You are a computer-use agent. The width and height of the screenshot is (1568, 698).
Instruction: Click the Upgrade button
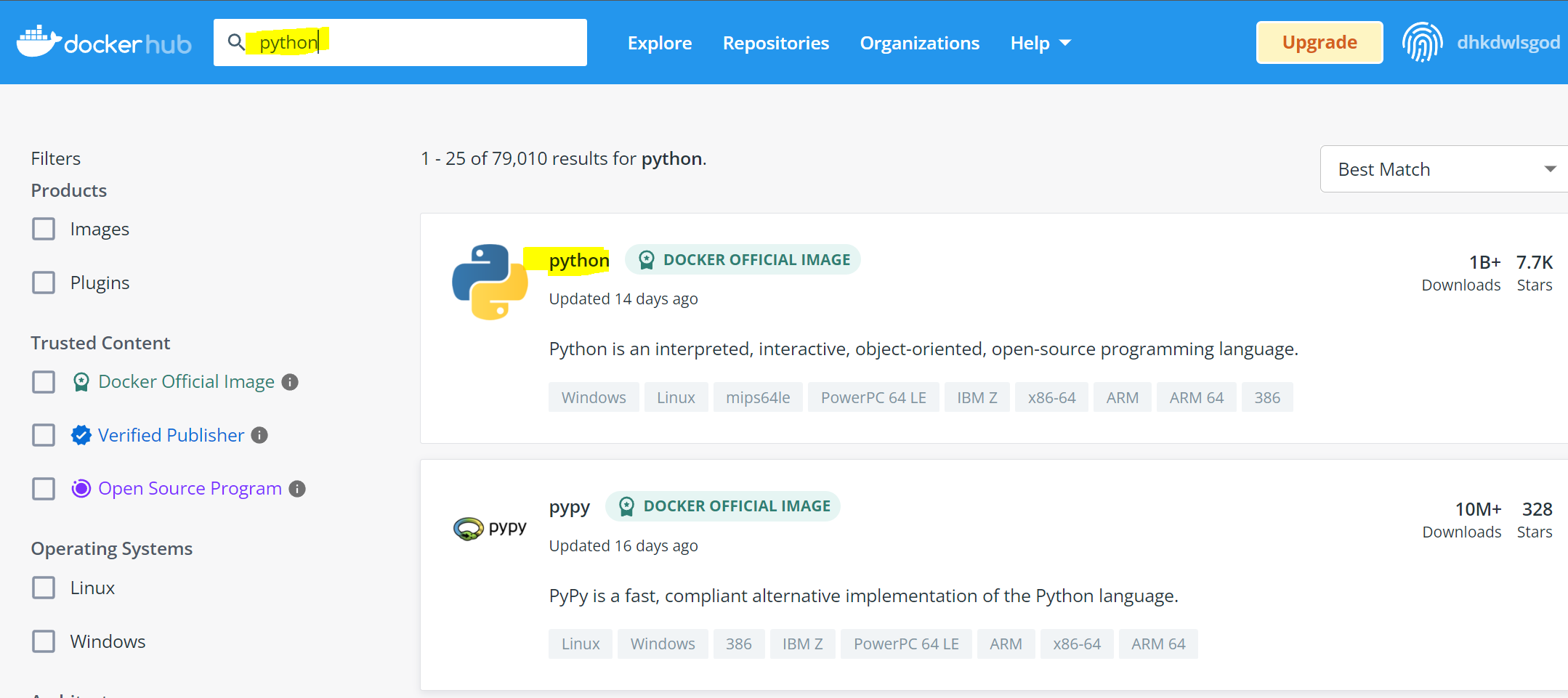(1320, 42)
